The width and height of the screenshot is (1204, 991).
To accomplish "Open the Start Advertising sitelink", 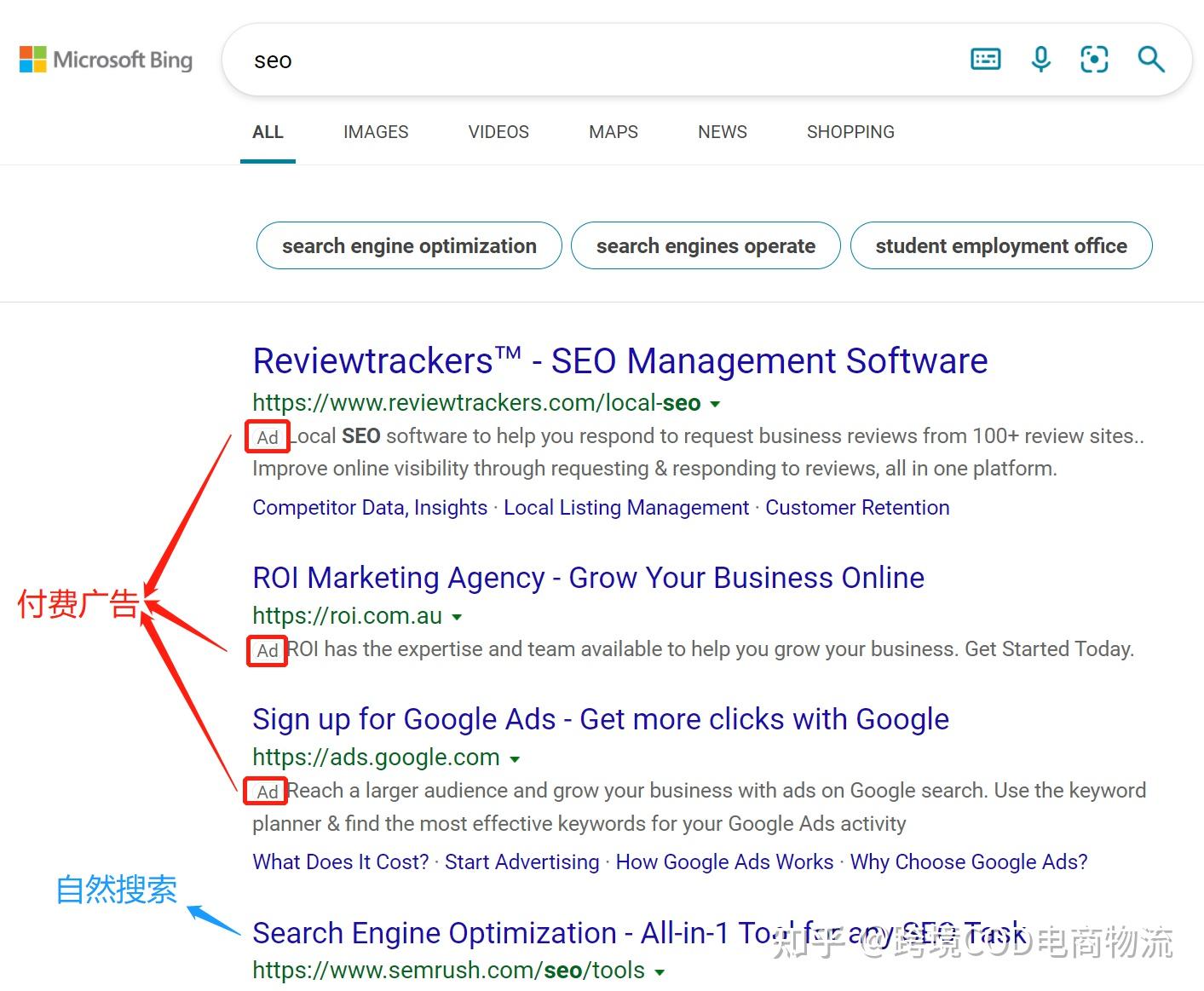I will (522, 862).
